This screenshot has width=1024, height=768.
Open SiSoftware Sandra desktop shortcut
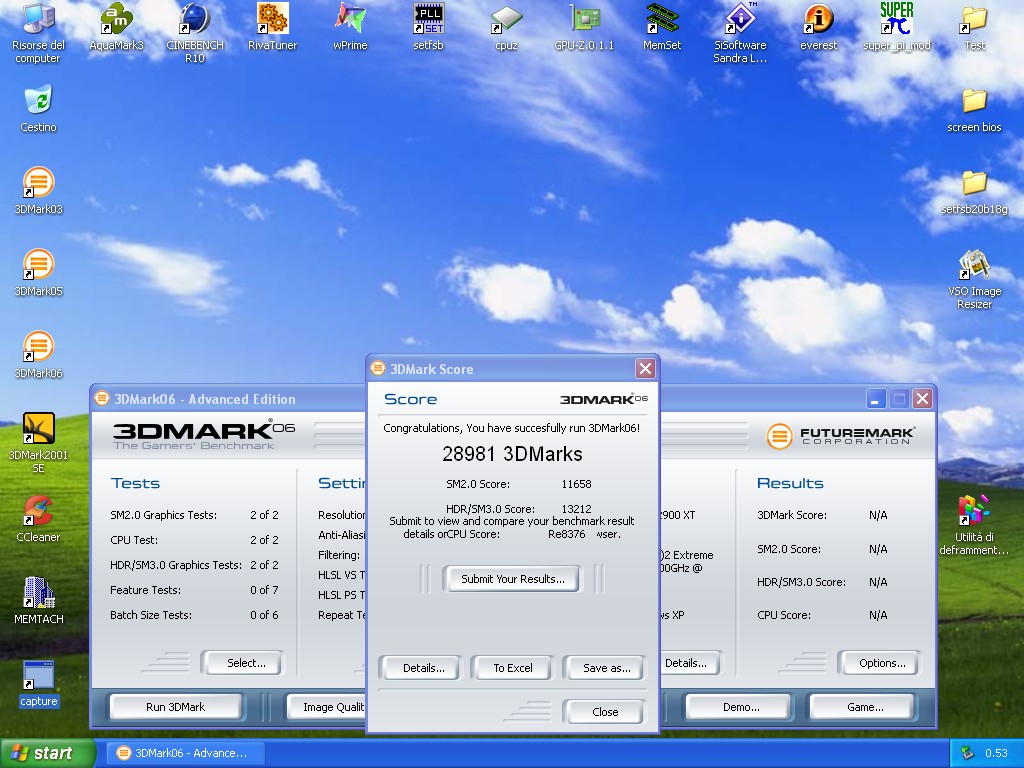click(x=740, y=32)
